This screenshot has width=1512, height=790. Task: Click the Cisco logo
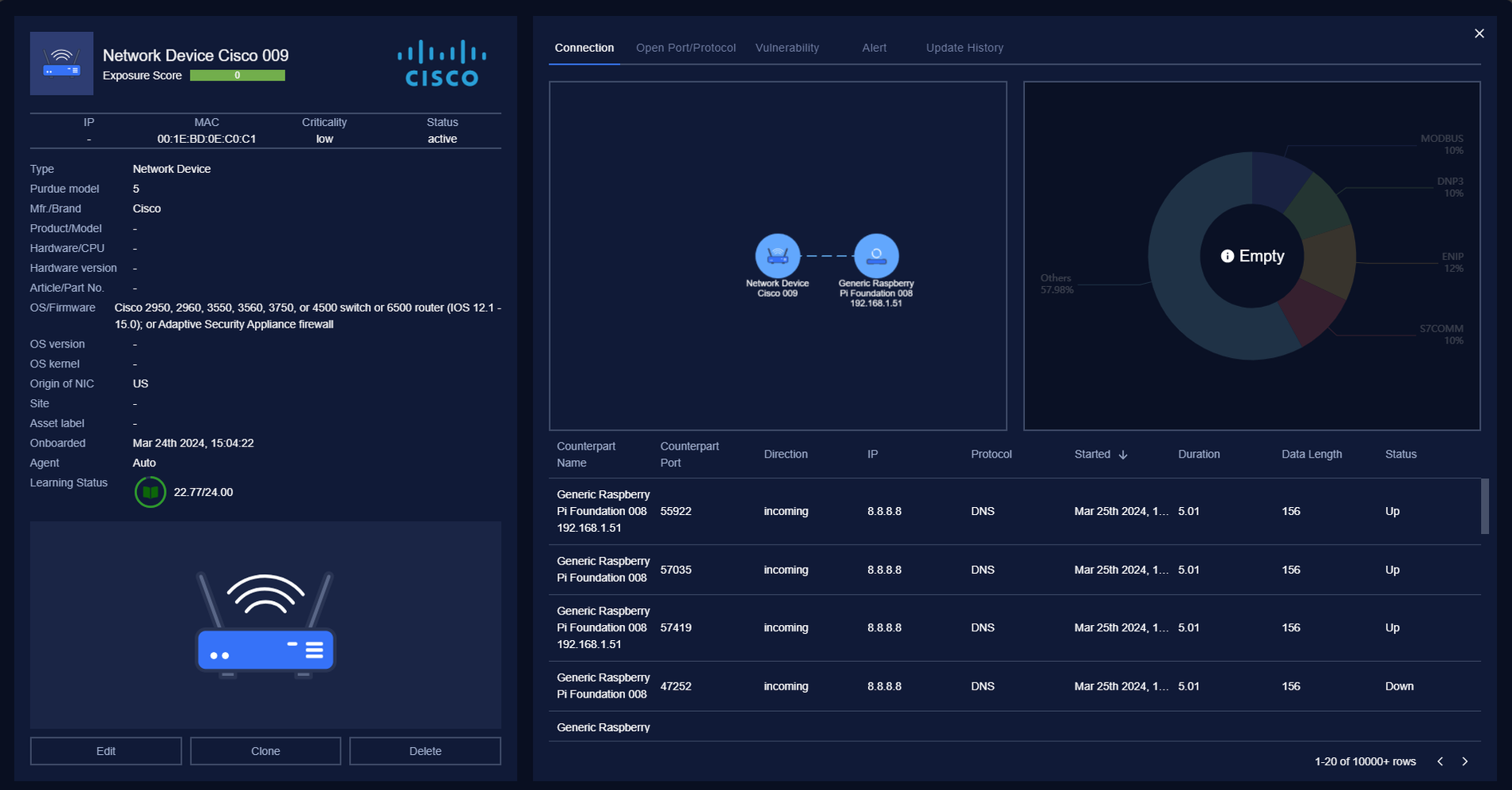click(442, 64)
